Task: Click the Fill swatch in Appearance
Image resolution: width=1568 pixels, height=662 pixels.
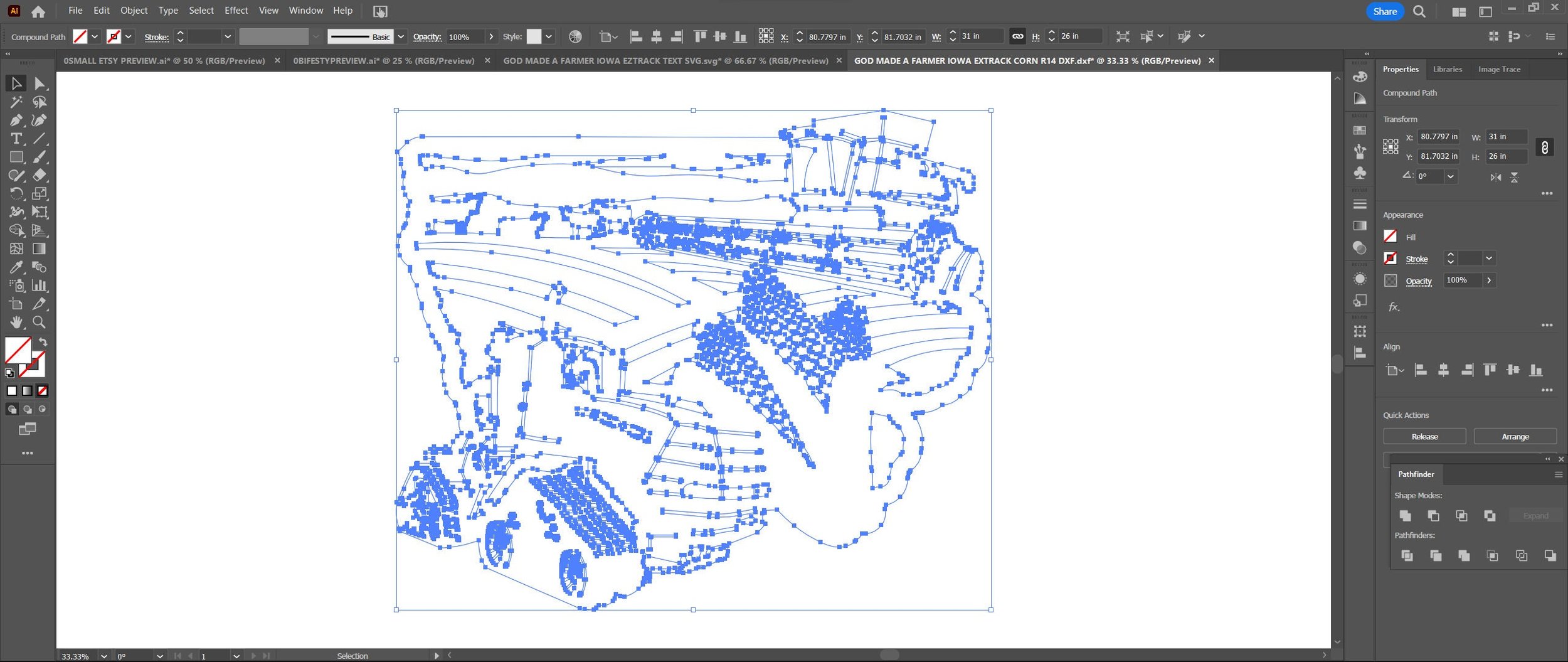Action: 1390,237
